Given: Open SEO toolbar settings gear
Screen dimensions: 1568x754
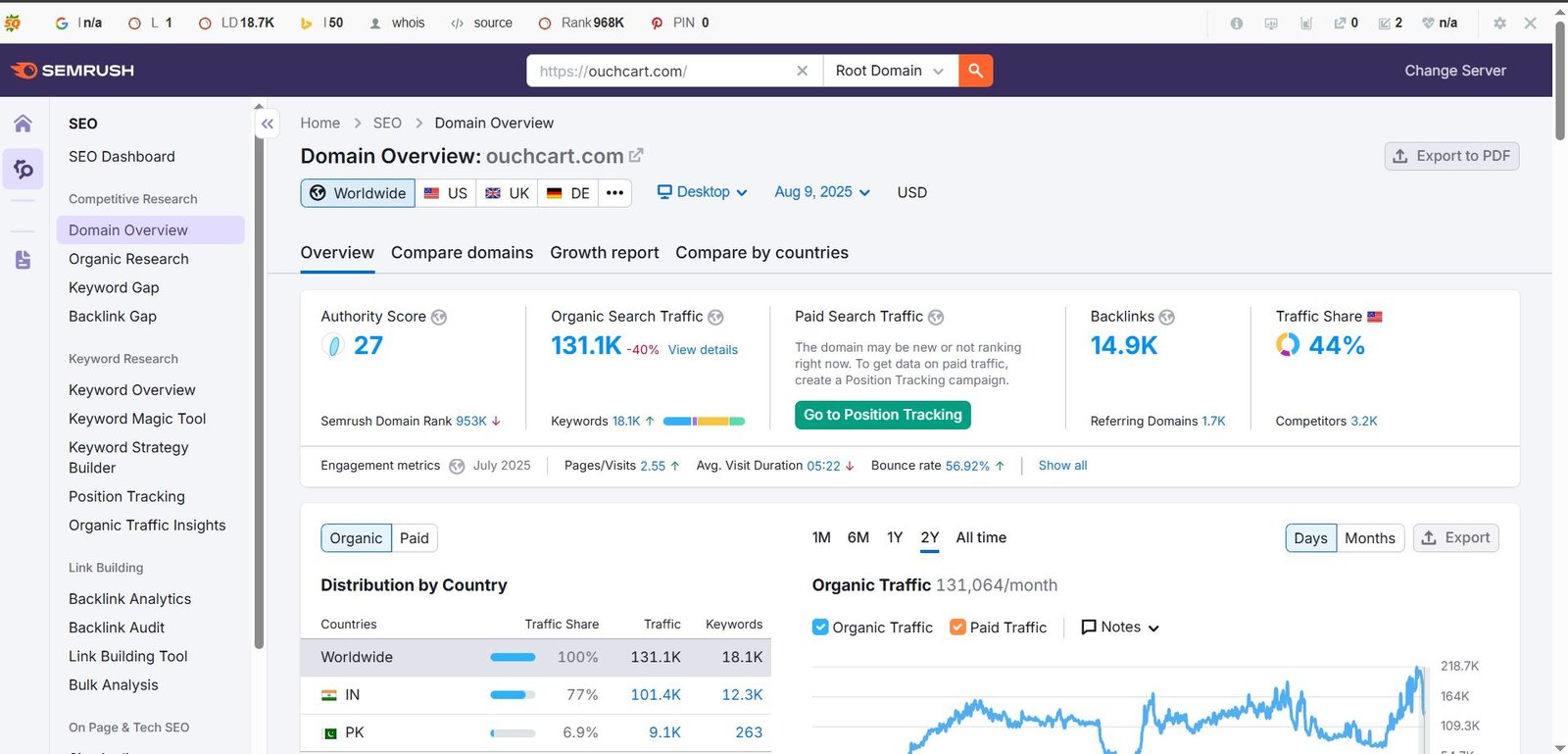Looking at the screenshot, I should coord(1499,23).
